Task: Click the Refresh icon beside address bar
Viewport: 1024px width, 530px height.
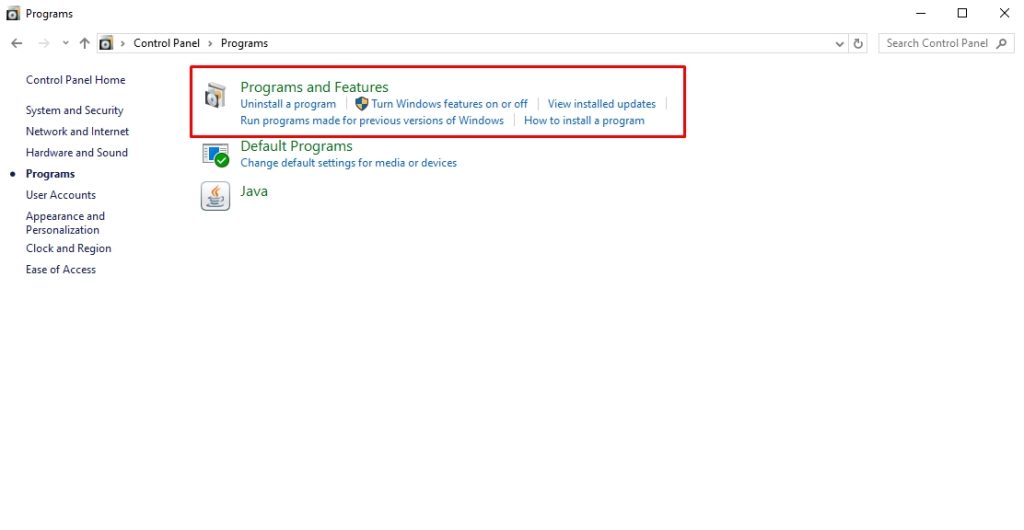Action: pyautogui.click(x=858, y=44)
